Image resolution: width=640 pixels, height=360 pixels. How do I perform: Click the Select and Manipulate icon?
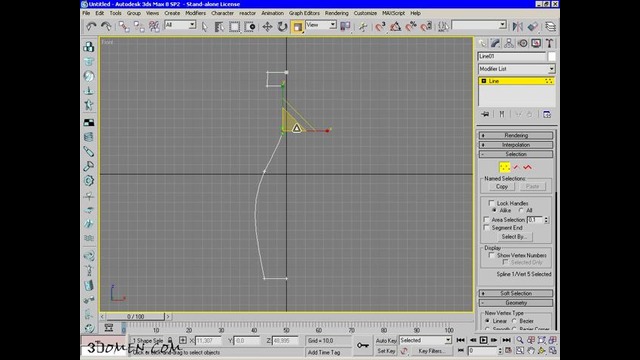362,27
